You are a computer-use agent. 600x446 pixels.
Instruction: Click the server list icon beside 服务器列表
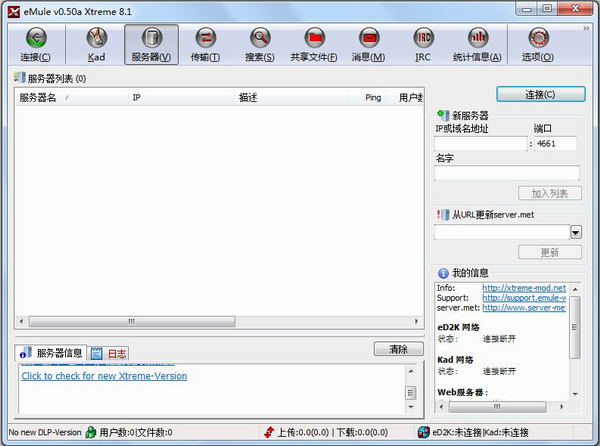20,78
